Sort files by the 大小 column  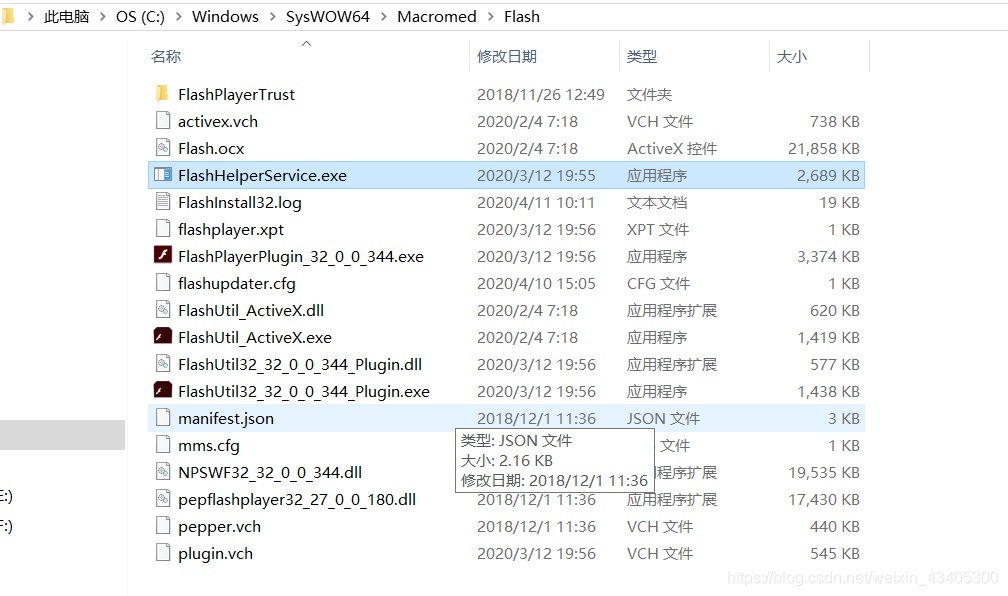tap(792, 57)
